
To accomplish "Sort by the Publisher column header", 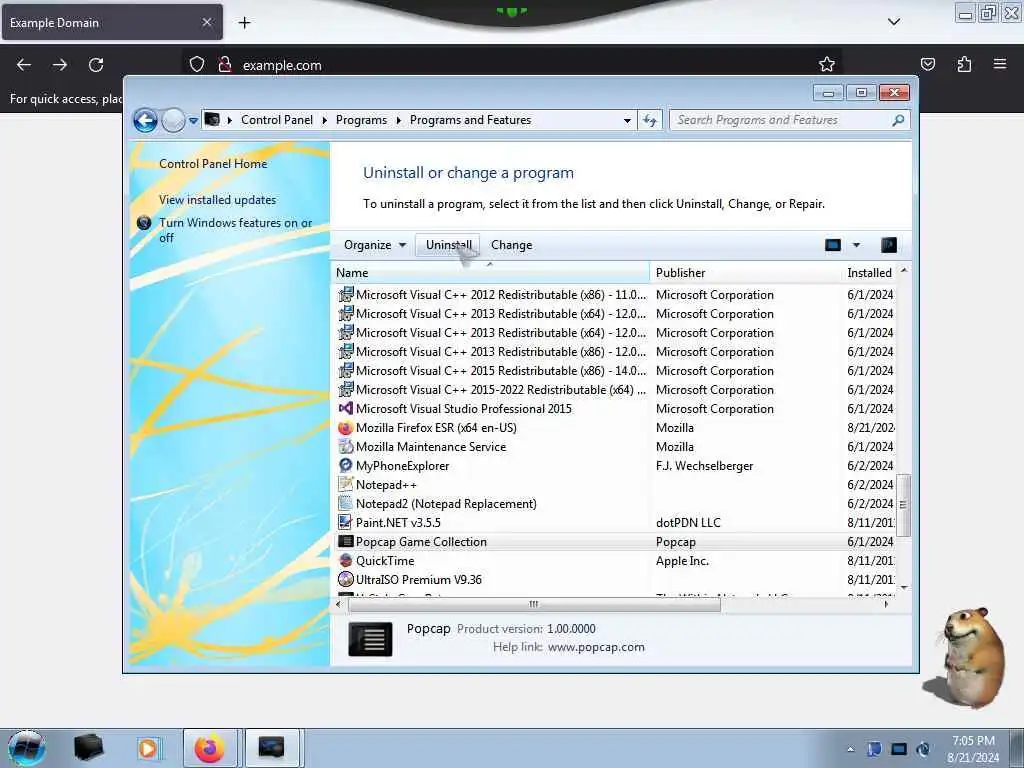I will (x=745, y=273).
